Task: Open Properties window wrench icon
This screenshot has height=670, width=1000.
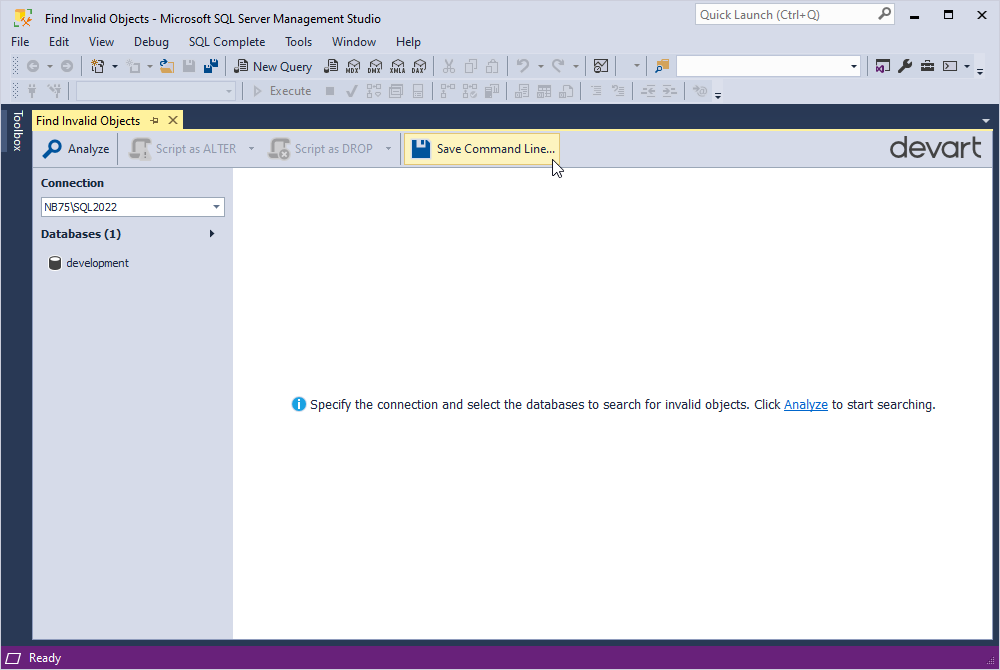Action: (x=905, y=66)
